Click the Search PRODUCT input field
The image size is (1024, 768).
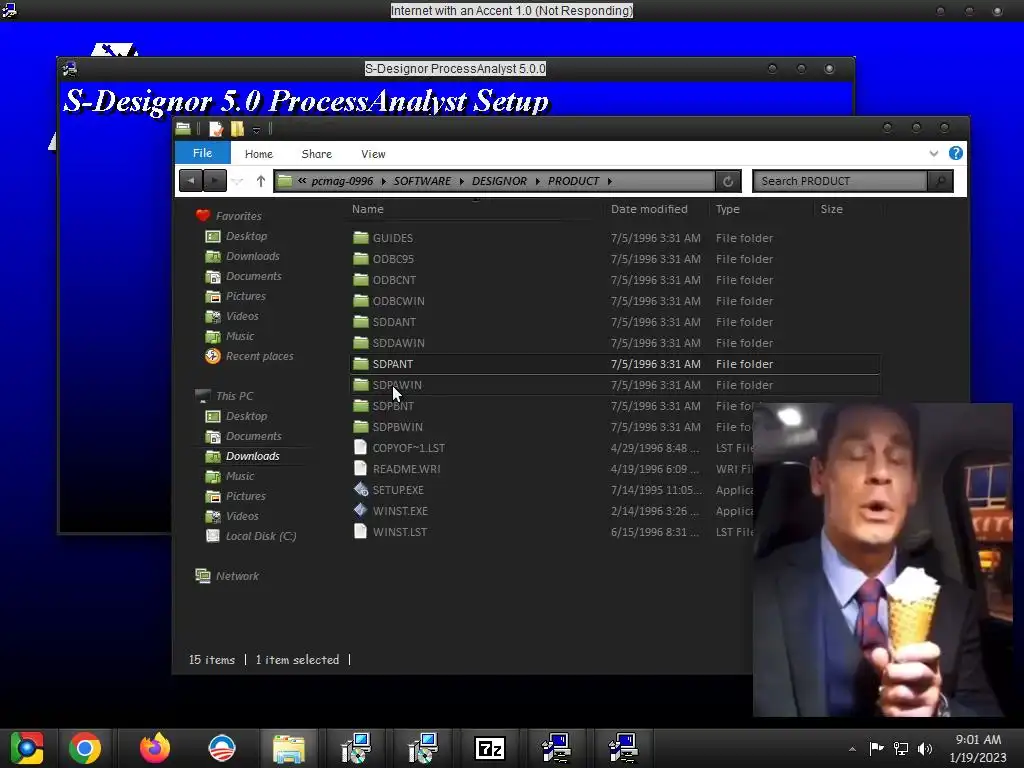point(840,181)
